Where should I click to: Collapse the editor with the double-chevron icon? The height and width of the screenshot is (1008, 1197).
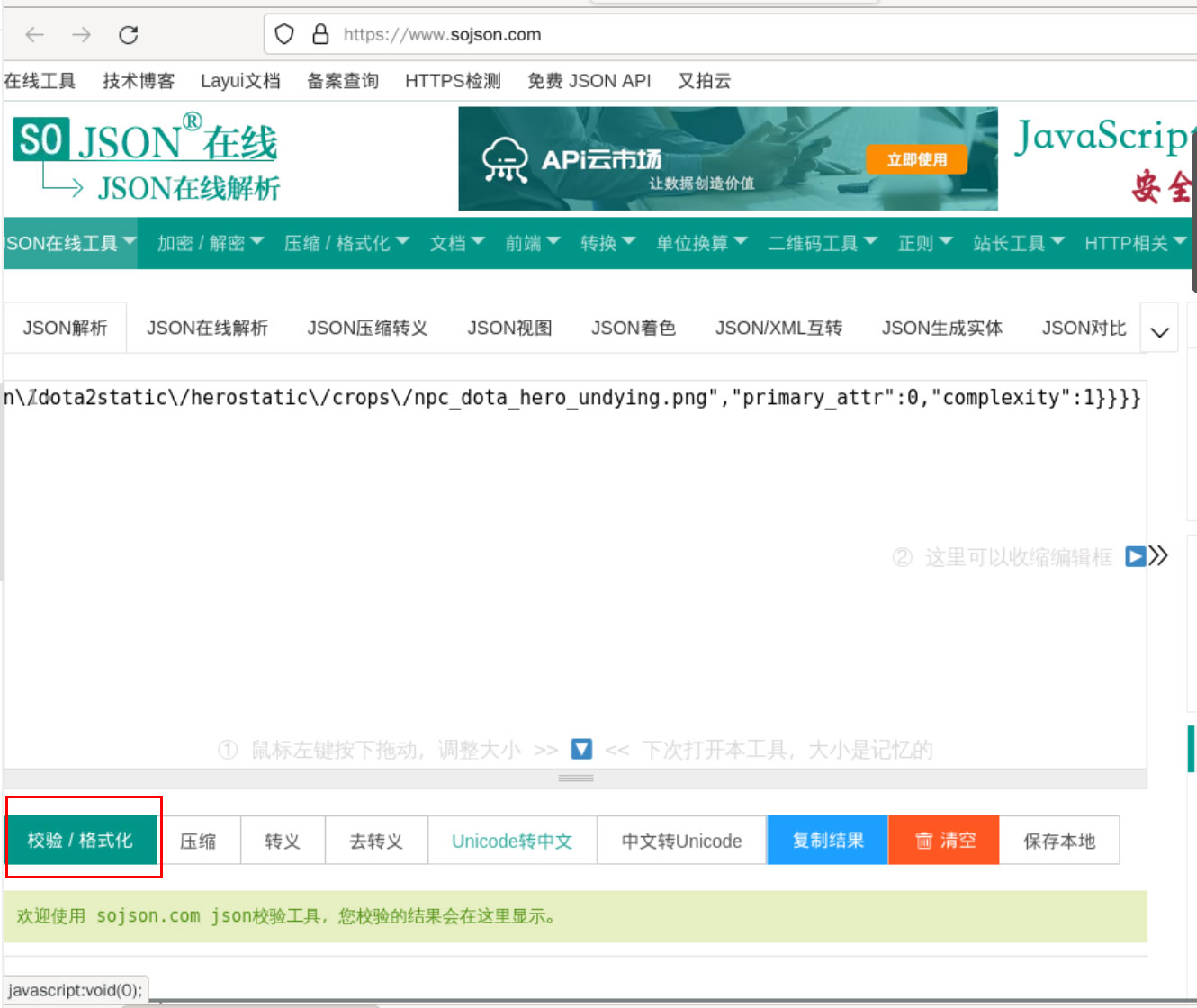pyautogui.click(x=1159, y=555)
